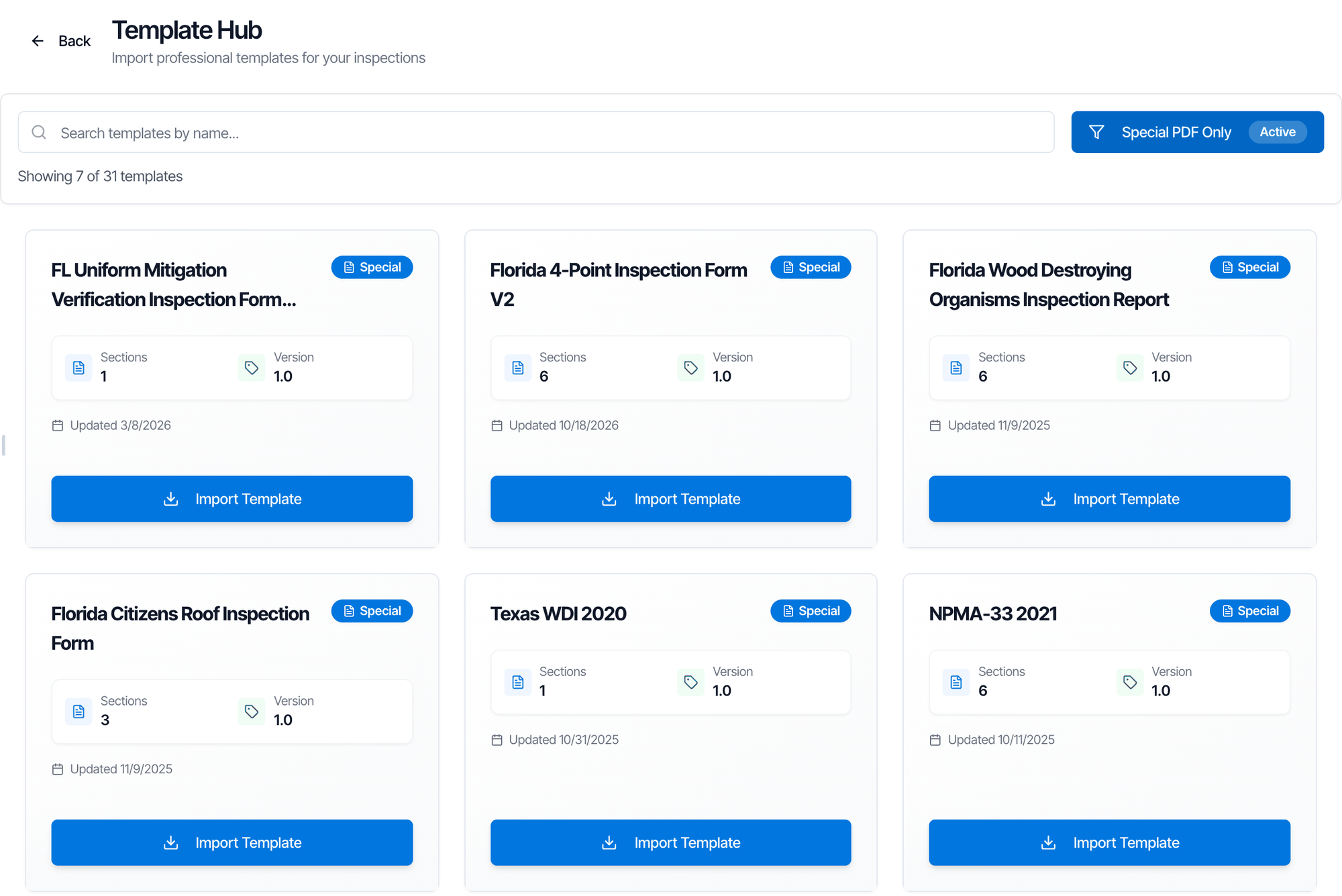The image size is (1342, 896).
Task: Click the FL Uniform Mitigation Verification Inspection Form title
Action: (x=174, y=284)
